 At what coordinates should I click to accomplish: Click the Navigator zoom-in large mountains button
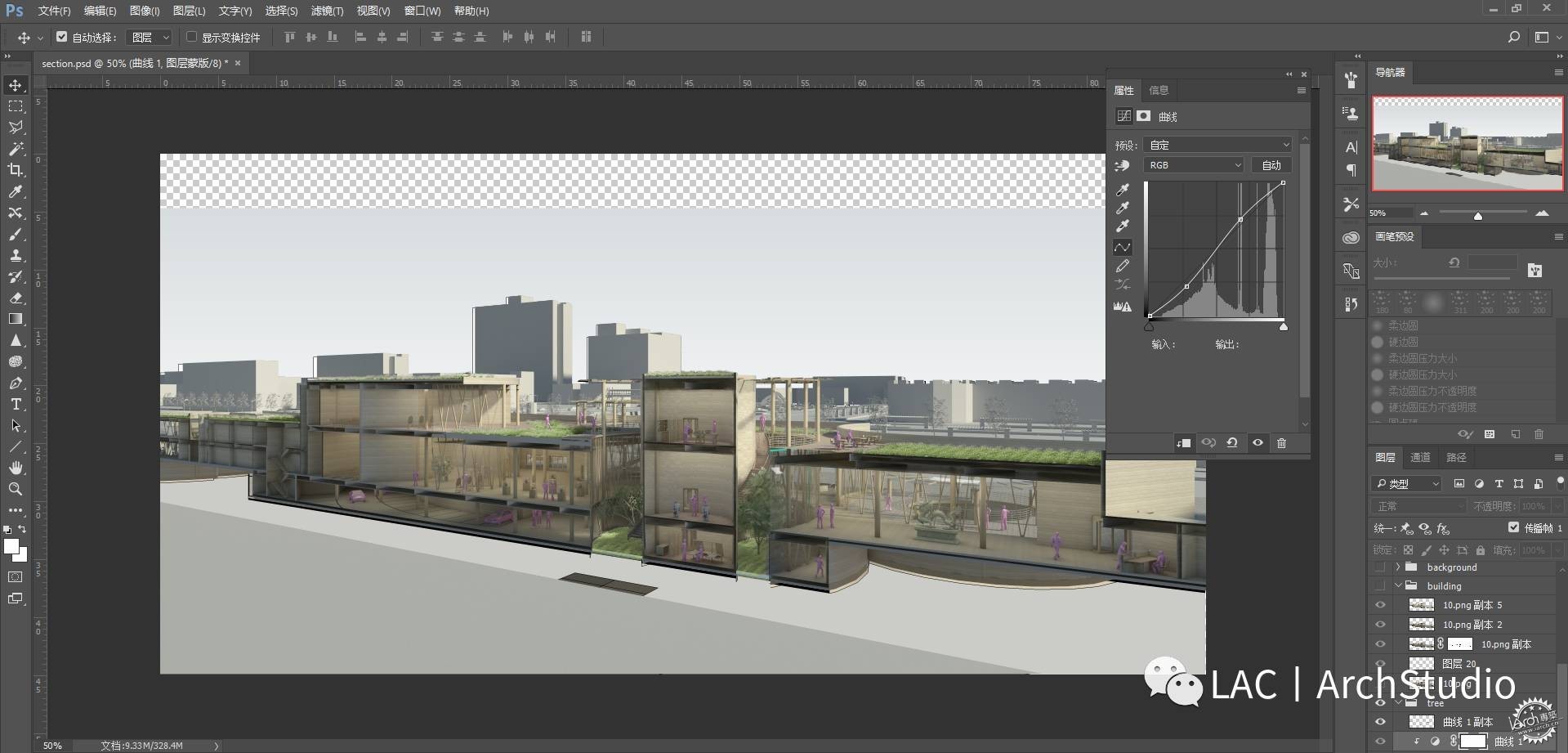point(1542,213)
